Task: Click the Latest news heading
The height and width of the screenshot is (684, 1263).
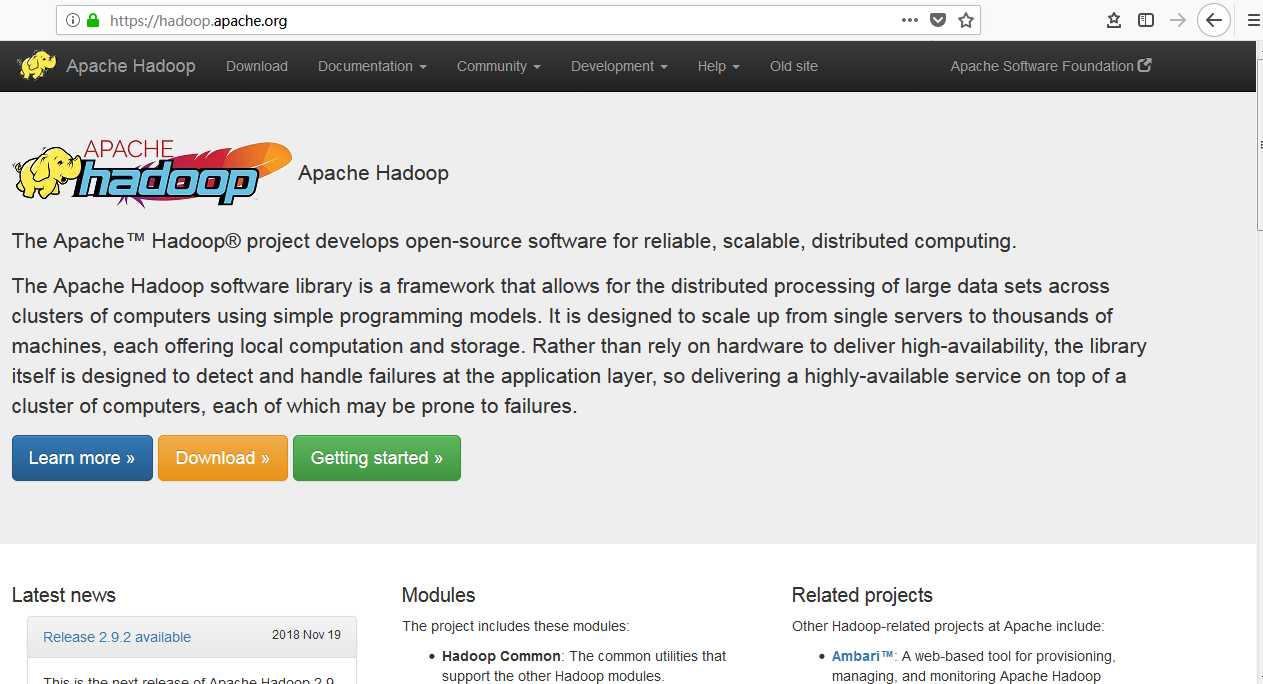Action: (64, 595)
